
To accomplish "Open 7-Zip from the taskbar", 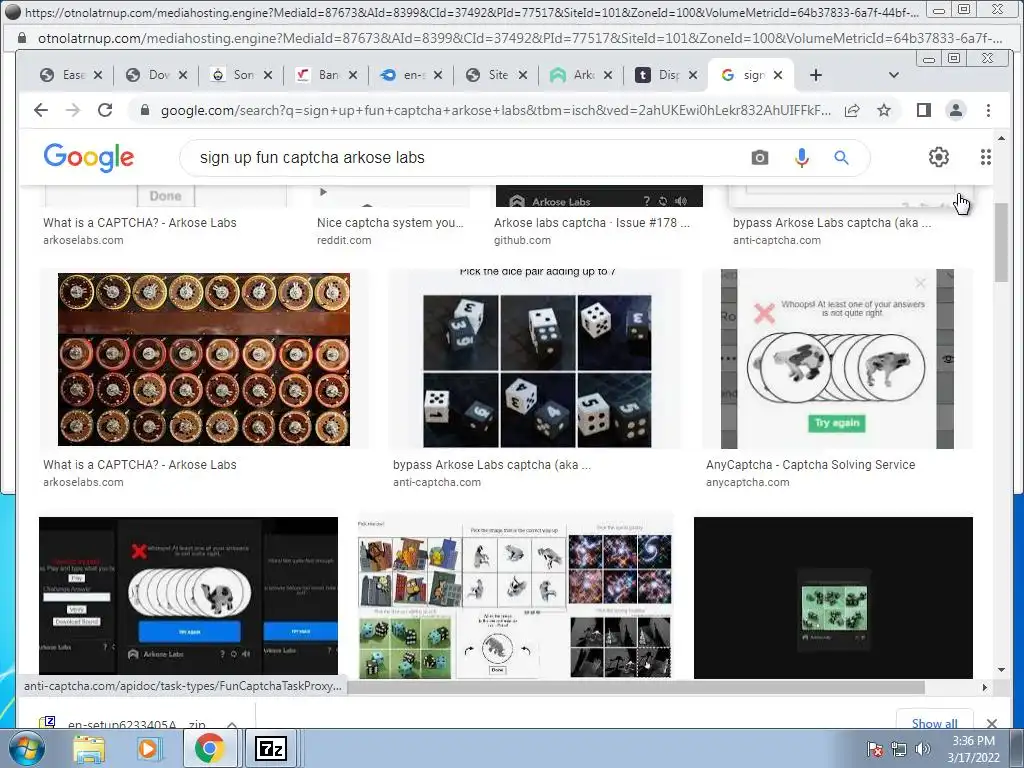I will pyautogui.click(x=270, y=748).
